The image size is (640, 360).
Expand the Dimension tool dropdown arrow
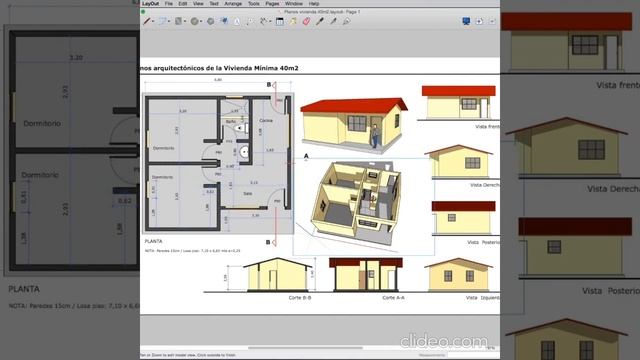tap(270, 22)
